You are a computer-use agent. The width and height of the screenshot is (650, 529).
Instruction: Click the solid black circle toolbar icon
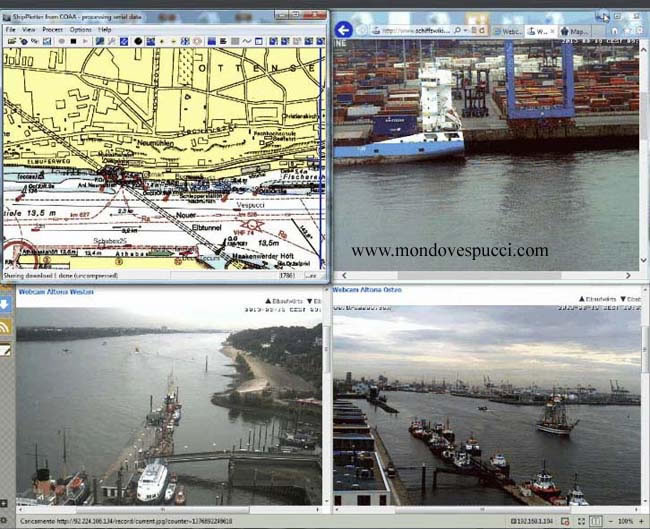point(138,41)
